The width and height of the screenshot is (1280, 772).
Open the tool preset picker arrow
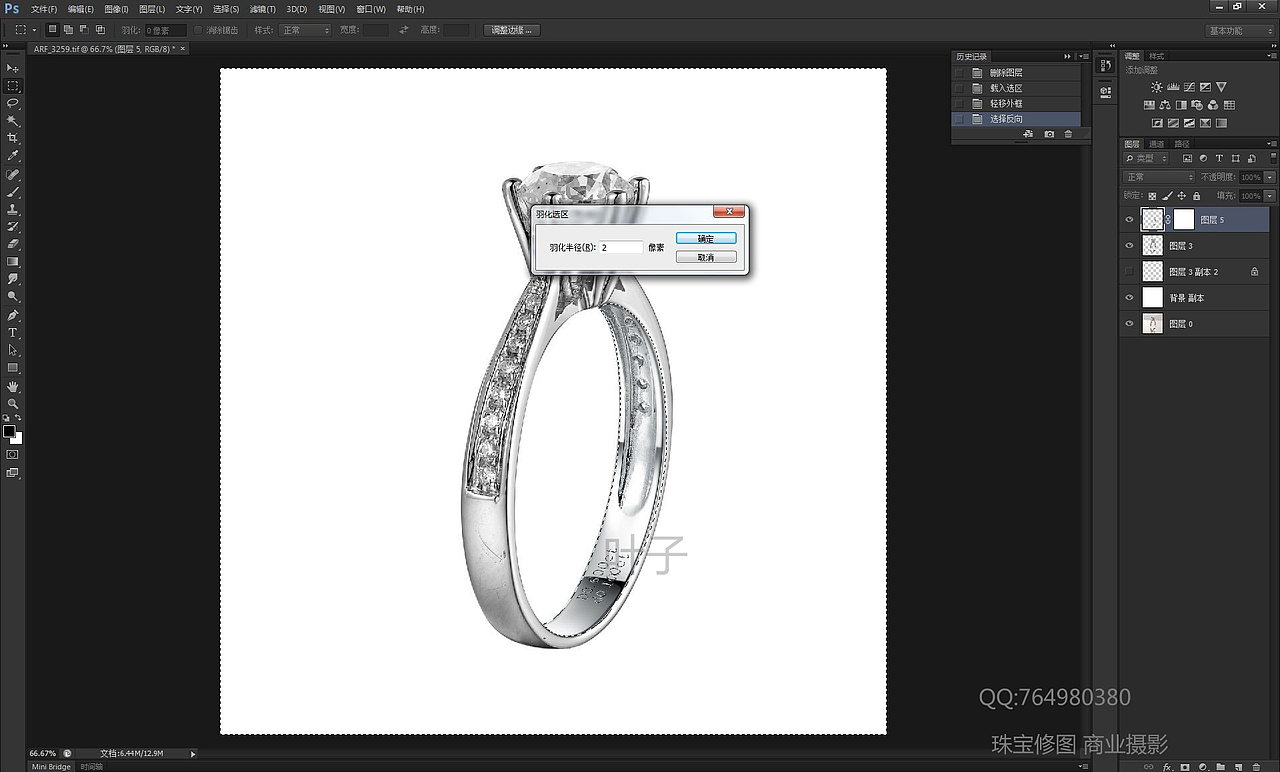33,30
